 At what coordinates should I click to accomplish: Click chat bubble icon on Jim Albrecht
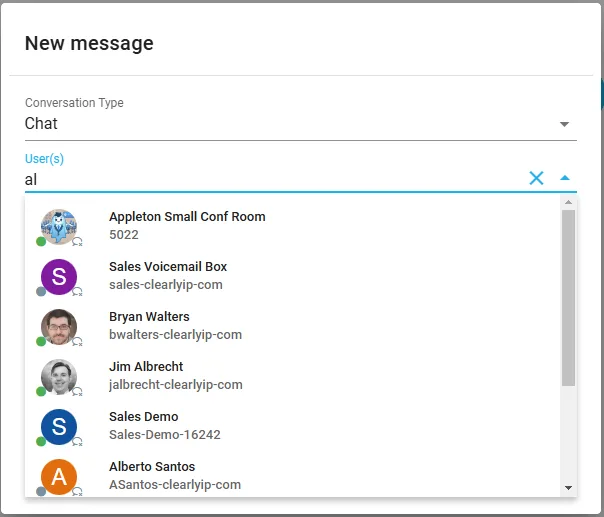pos(77,392)
